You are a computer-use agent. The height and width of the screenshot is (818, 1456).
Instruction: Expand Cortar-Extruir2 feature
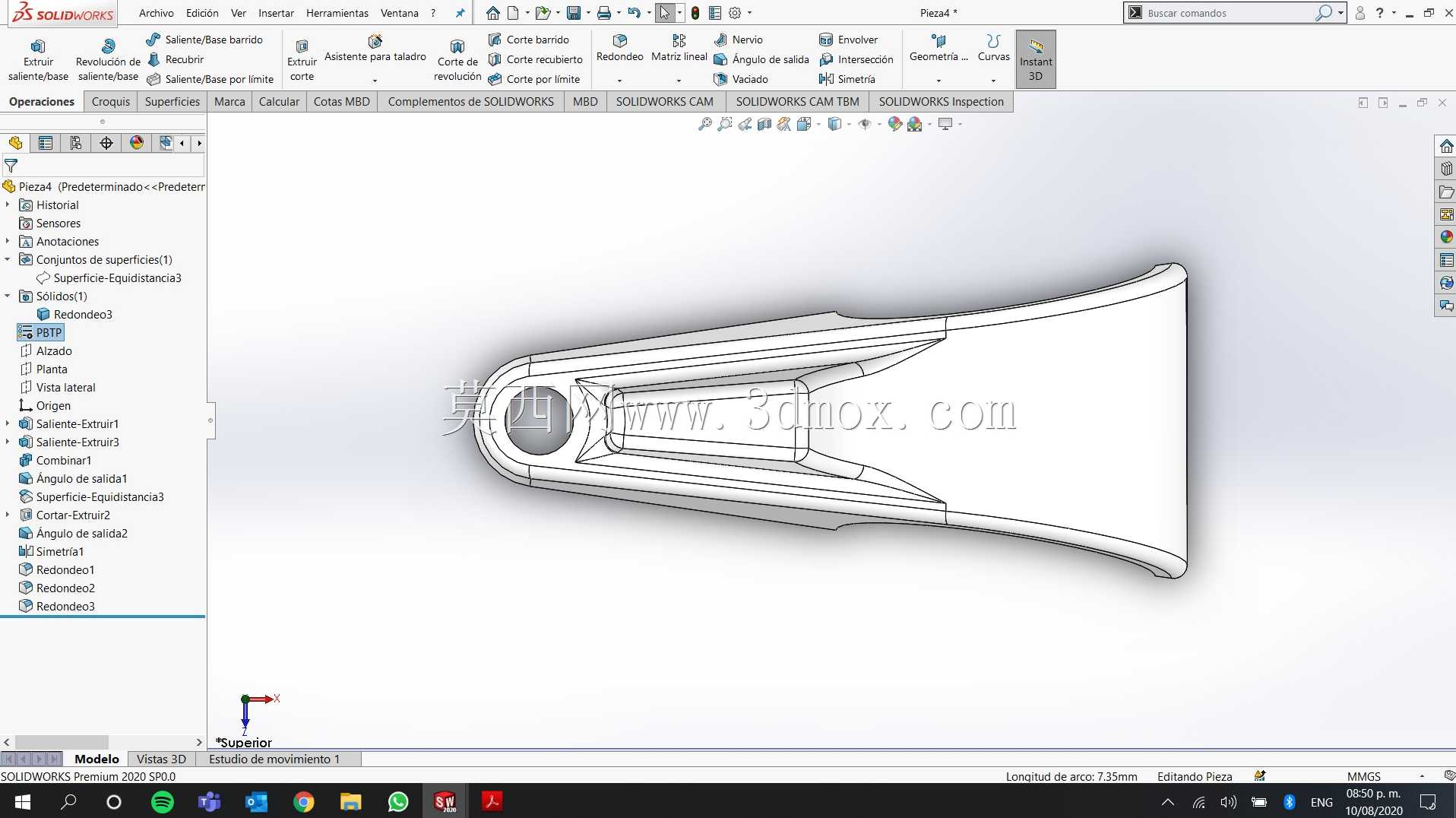tap(8, 515)
